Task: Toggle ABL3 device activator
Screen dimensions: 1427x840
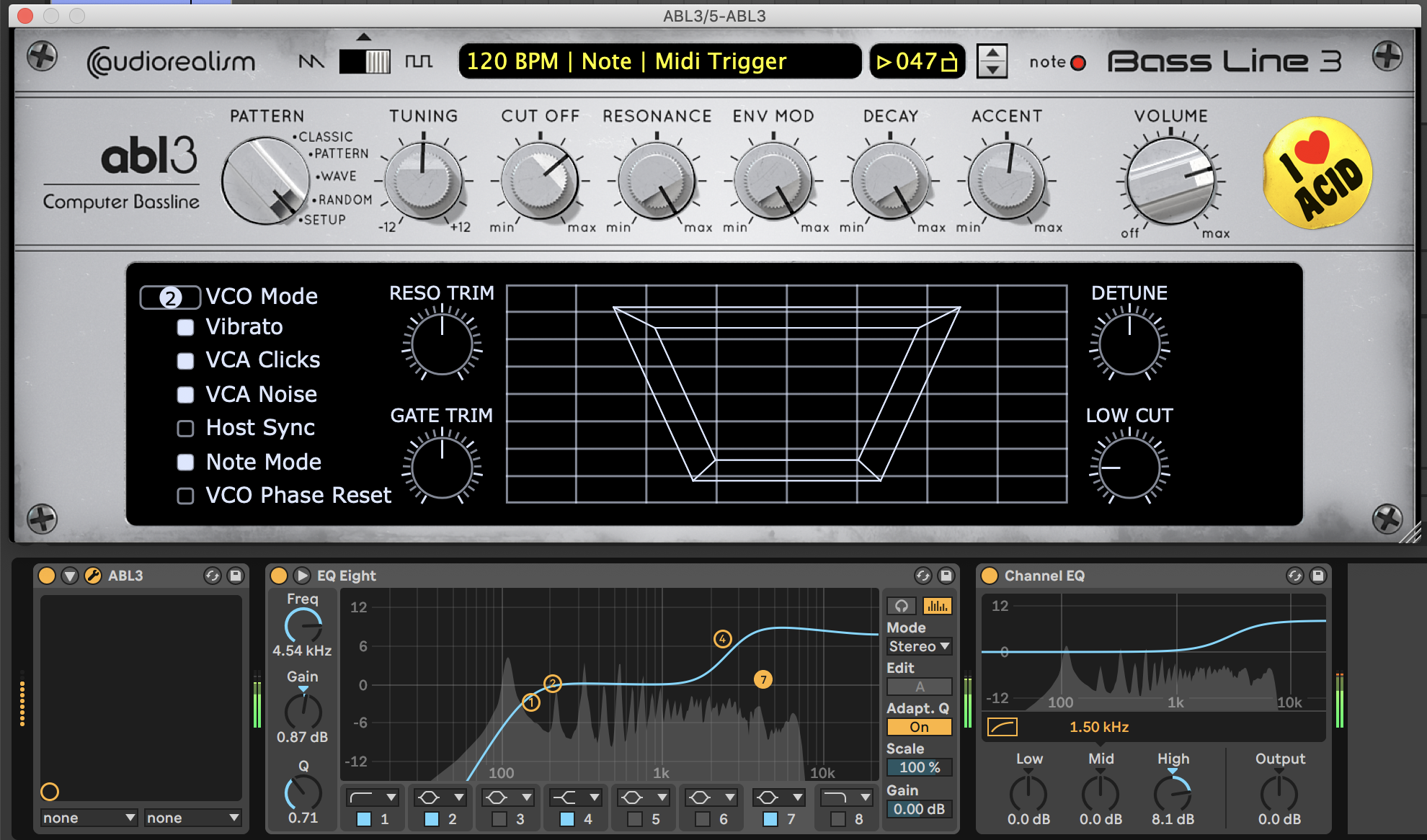Action: click(x=47, y=576)
